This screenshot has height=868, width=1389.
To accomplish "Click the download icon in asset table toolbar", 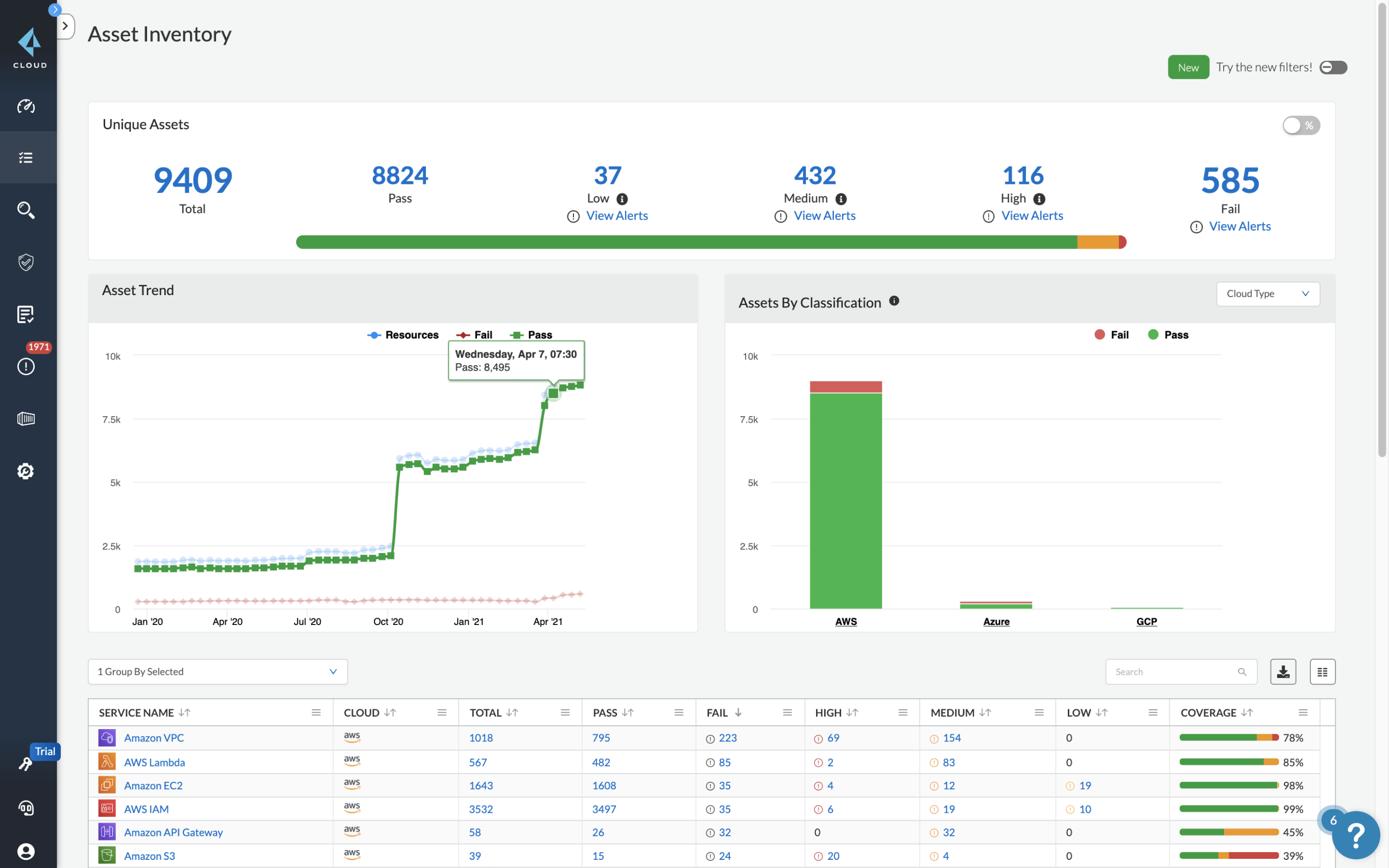I will pyautogui.click(x=1283, y=671).
